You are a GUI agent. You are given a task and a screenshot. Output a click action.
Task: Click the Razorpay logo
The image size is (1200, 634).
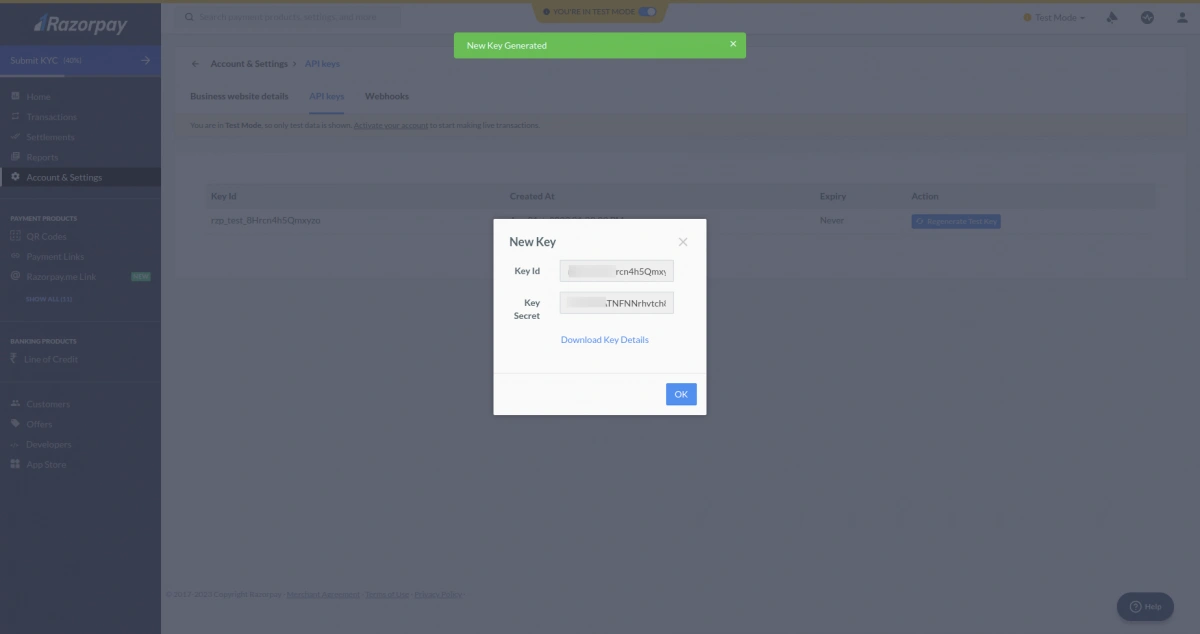coord(80,24)
